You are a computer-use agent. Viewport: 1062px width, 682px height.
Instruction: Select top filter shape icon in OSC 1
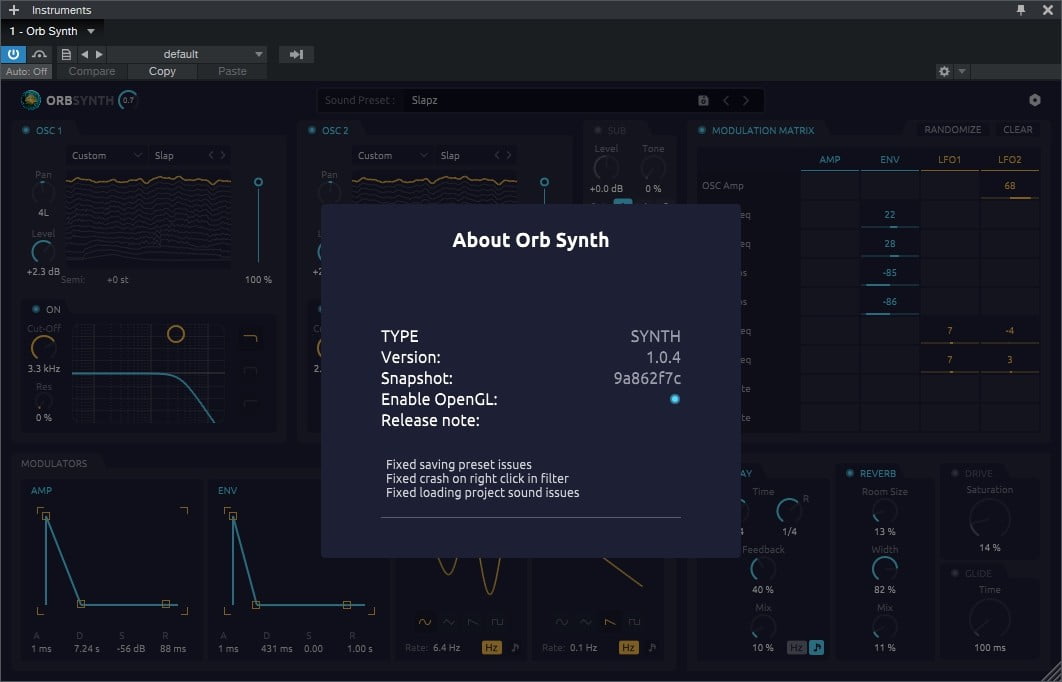point(251,338)
